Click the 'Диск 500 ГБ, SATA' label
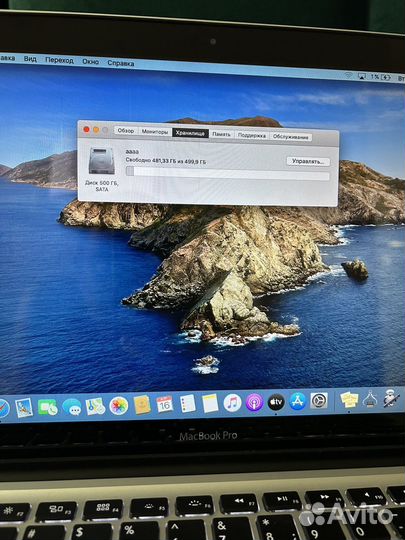 pos(102,186)
